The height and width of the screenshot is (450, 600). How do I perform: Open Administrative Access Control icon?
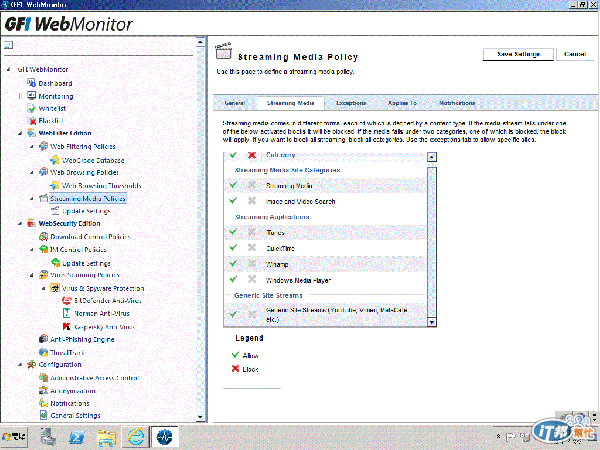click(43, 378)
